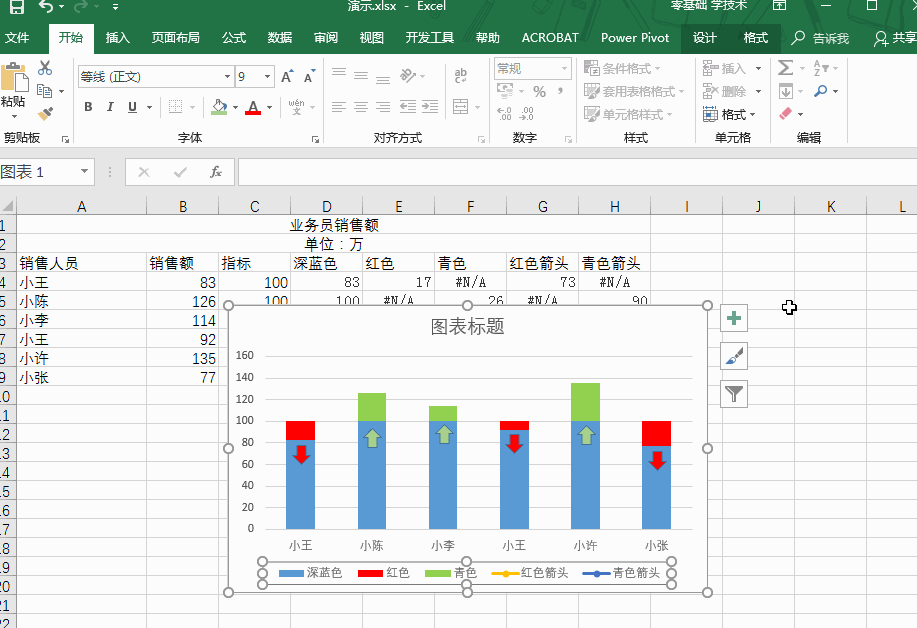917x628 pixels.
Task: Click the 插入 cells button
Action: coord(724,68)
